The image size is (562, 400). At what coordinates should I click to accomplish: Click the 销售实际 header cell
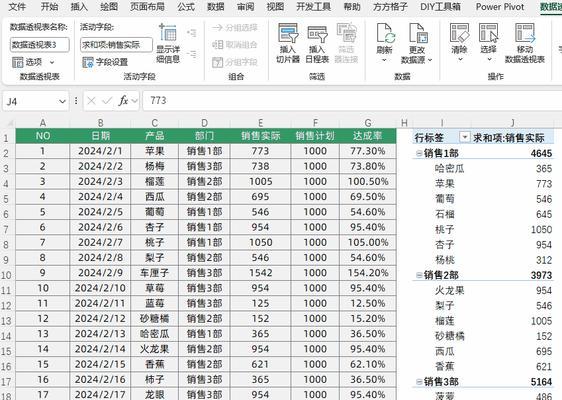(x=261, y=136)
